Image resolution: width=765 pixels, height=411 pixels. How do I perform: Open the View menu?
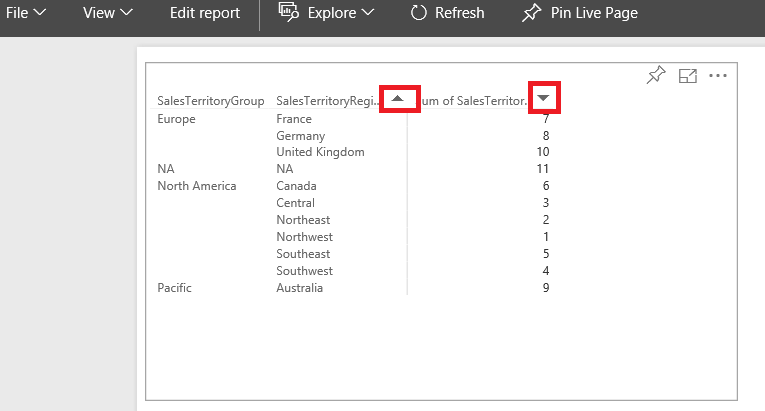point(108,13)
